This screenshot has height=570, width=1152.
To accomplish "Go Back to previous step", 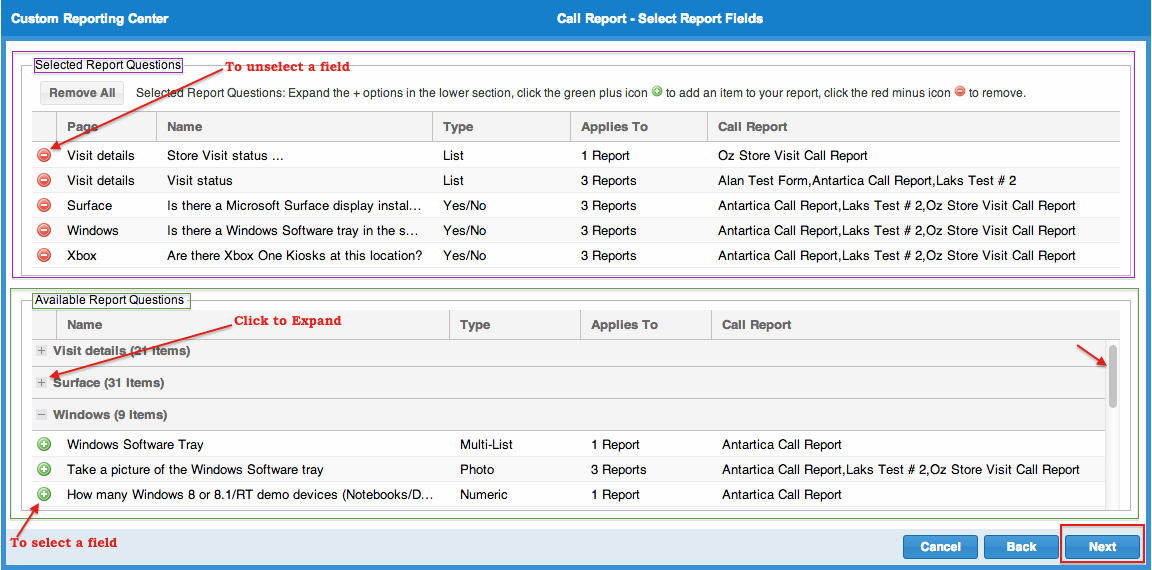I will [1021, 547].
